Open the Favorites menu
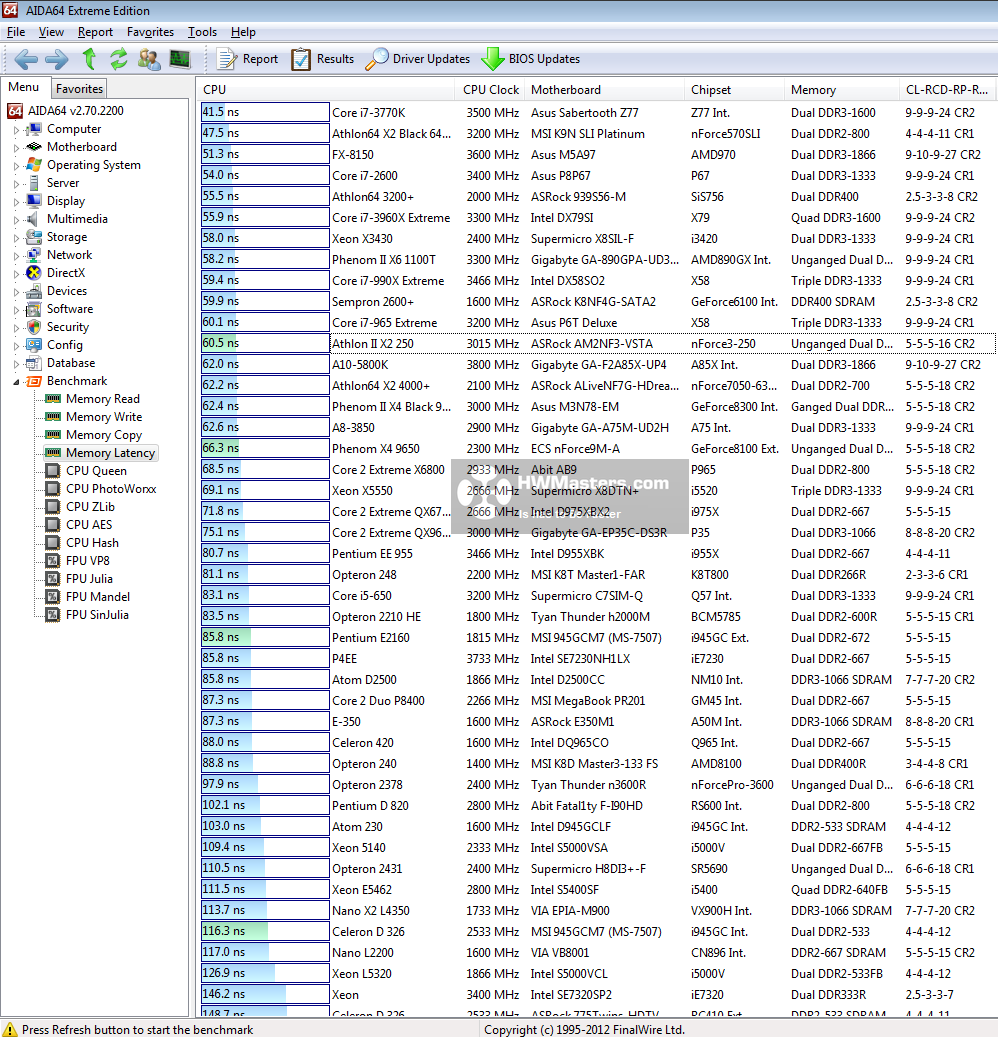 point(150,32)
